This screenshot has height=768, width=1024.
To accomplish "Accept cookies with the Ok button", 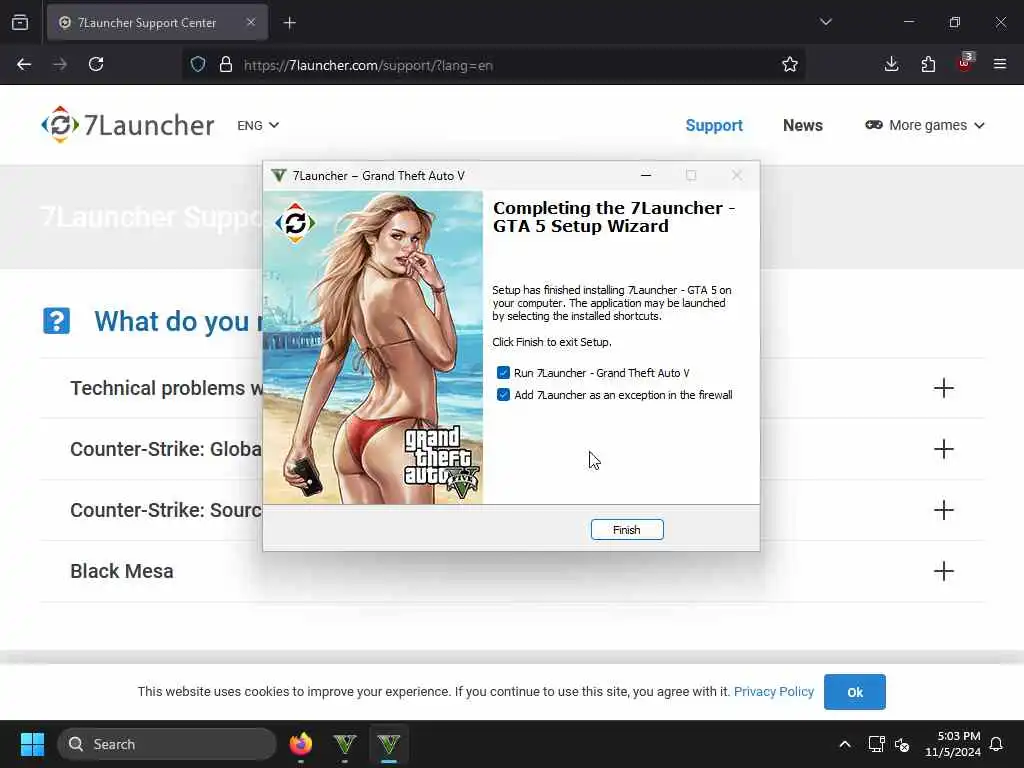I will pyautogui.click(x=854, y=692).
